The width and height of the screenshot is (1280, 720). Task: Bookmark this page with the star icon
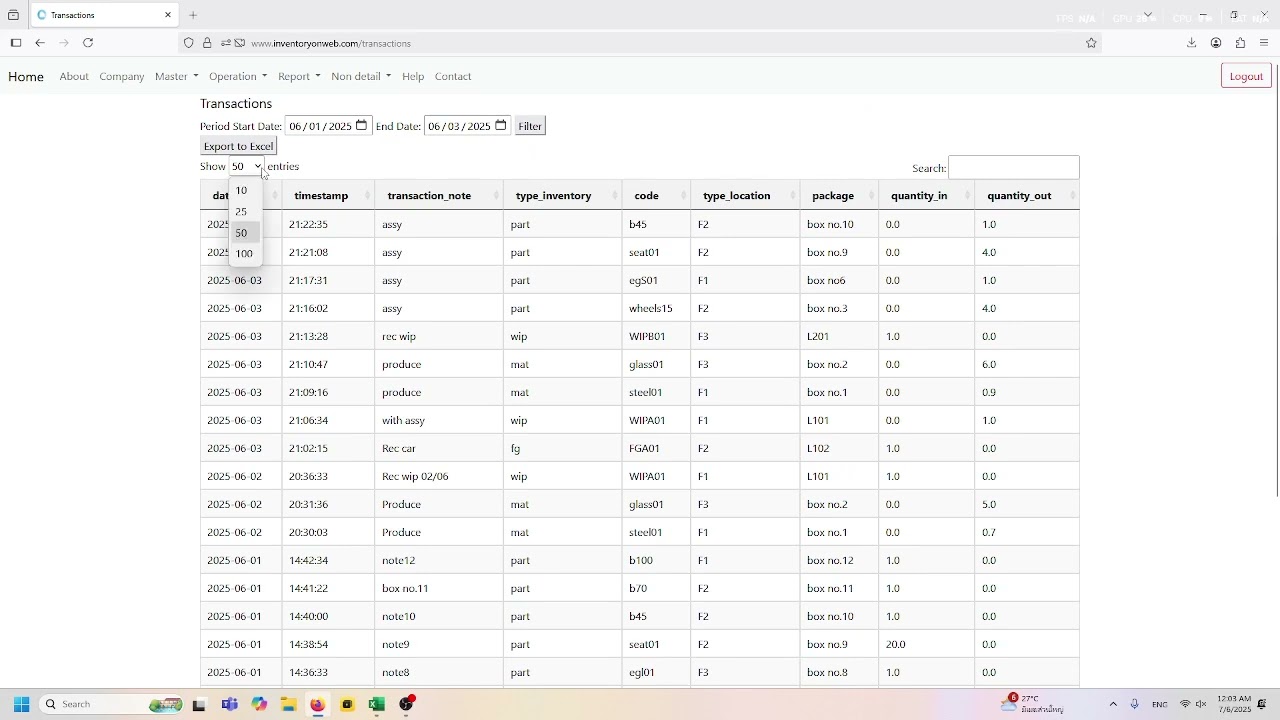tap(1091, 43)
